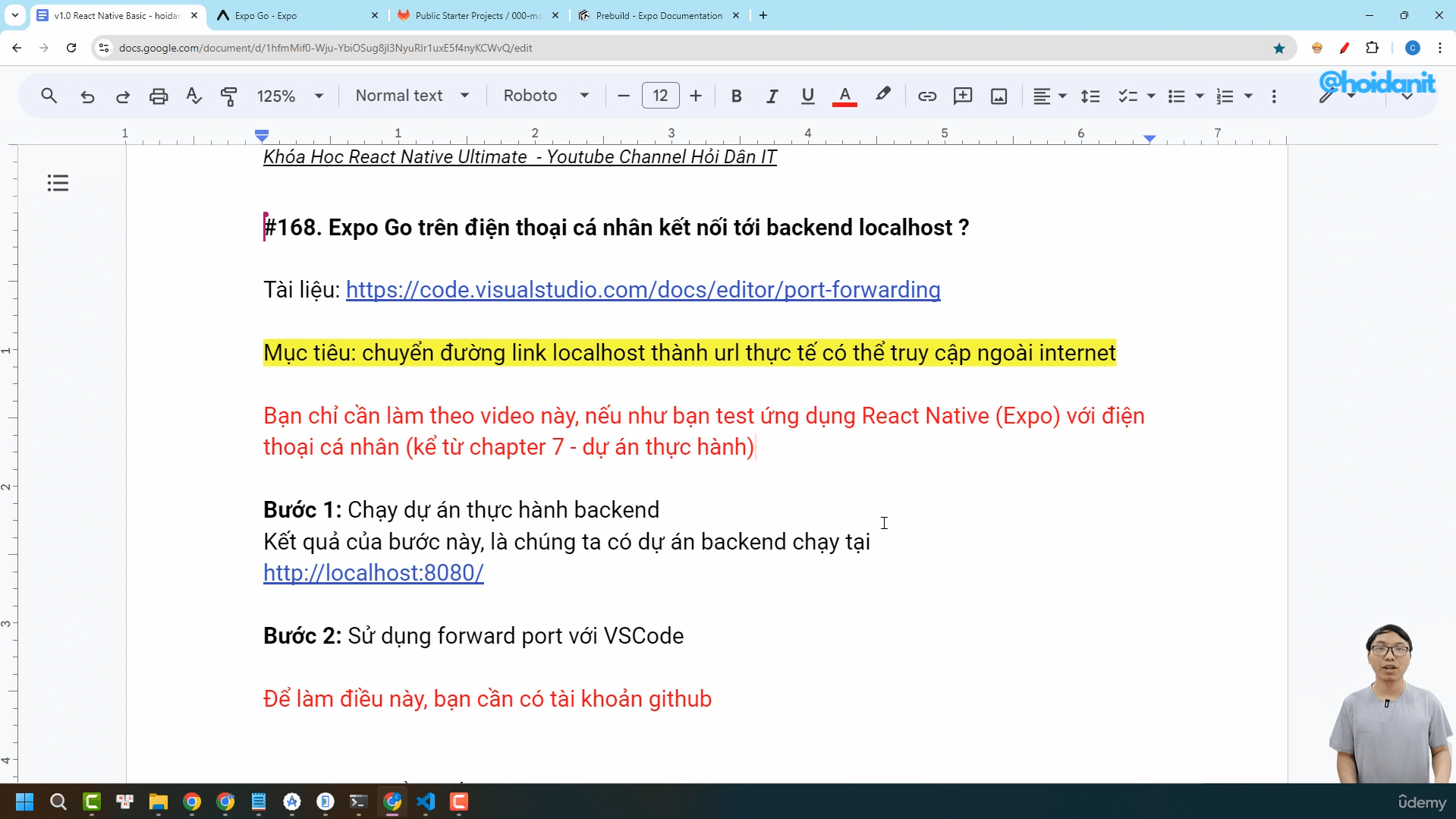Open the tab search dropdown
Screen dimensions: 1456x819
click(x=14, y=15)
